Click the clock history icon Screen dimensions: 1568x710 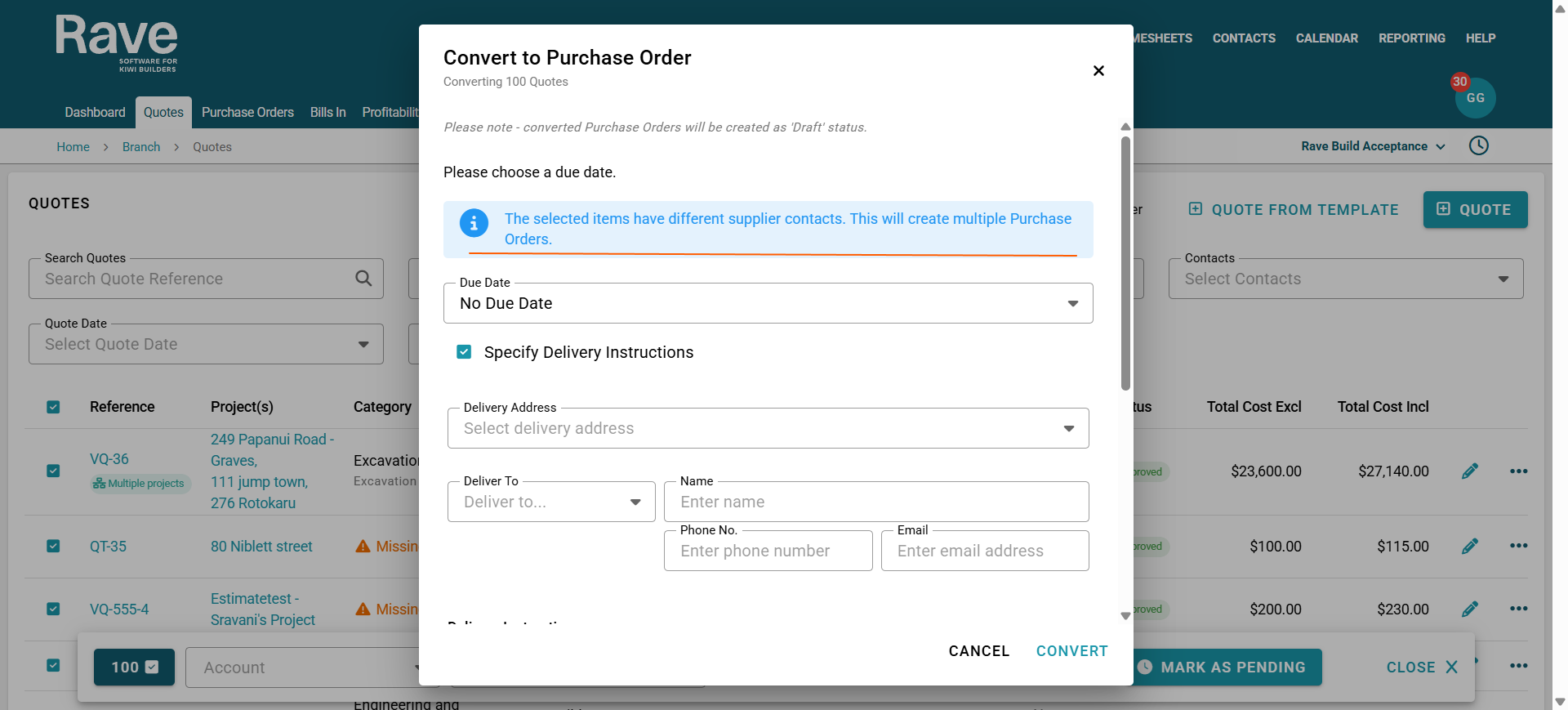pos(1478,146)
